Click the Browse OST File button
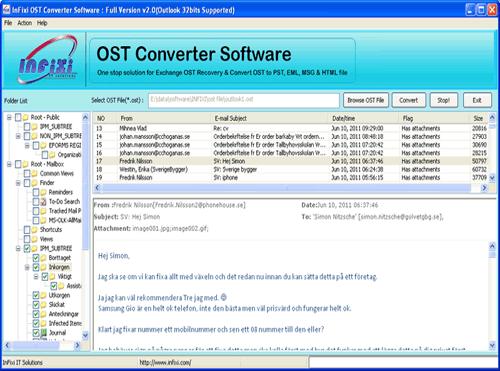500x371 pixels. click(x=366, y=100)
